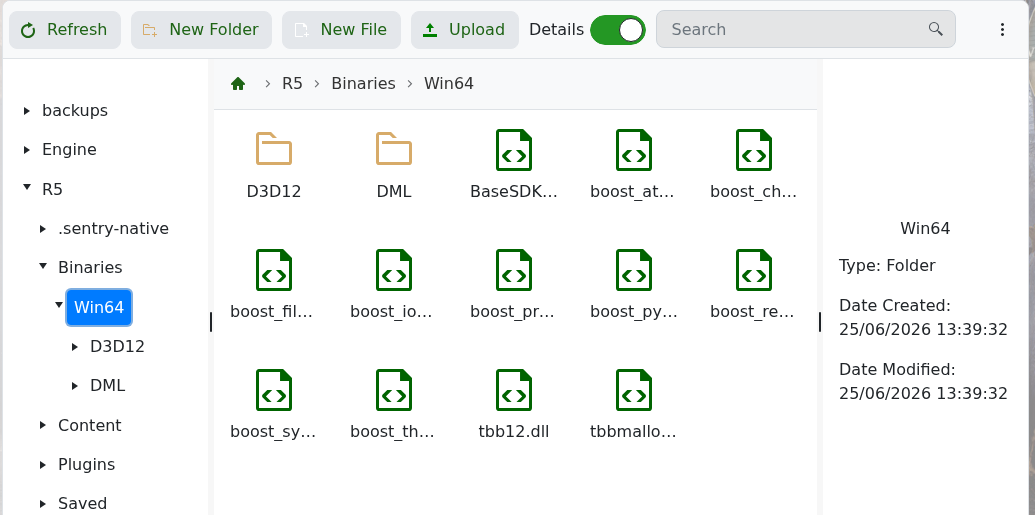Expand the Content tree node arrow
The image size is (1035, 515).
tap(43, 425)
